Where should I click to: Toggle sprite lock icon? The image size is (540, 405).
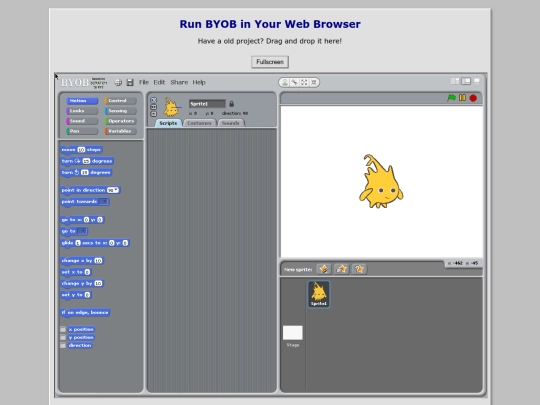pos(231,104)
